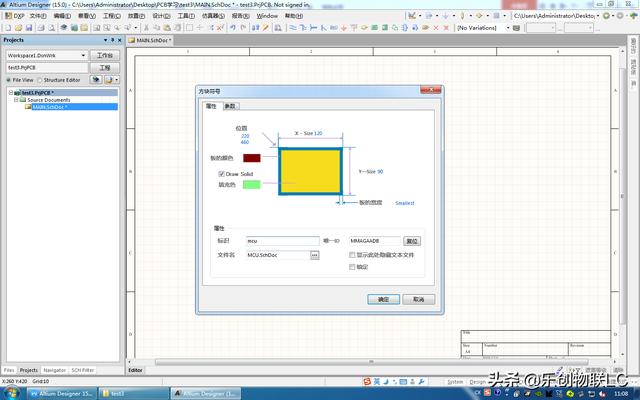Screen dimensions: 640x400
Task: Open the No Variations dropdown
Action: (x=508, y=28)
